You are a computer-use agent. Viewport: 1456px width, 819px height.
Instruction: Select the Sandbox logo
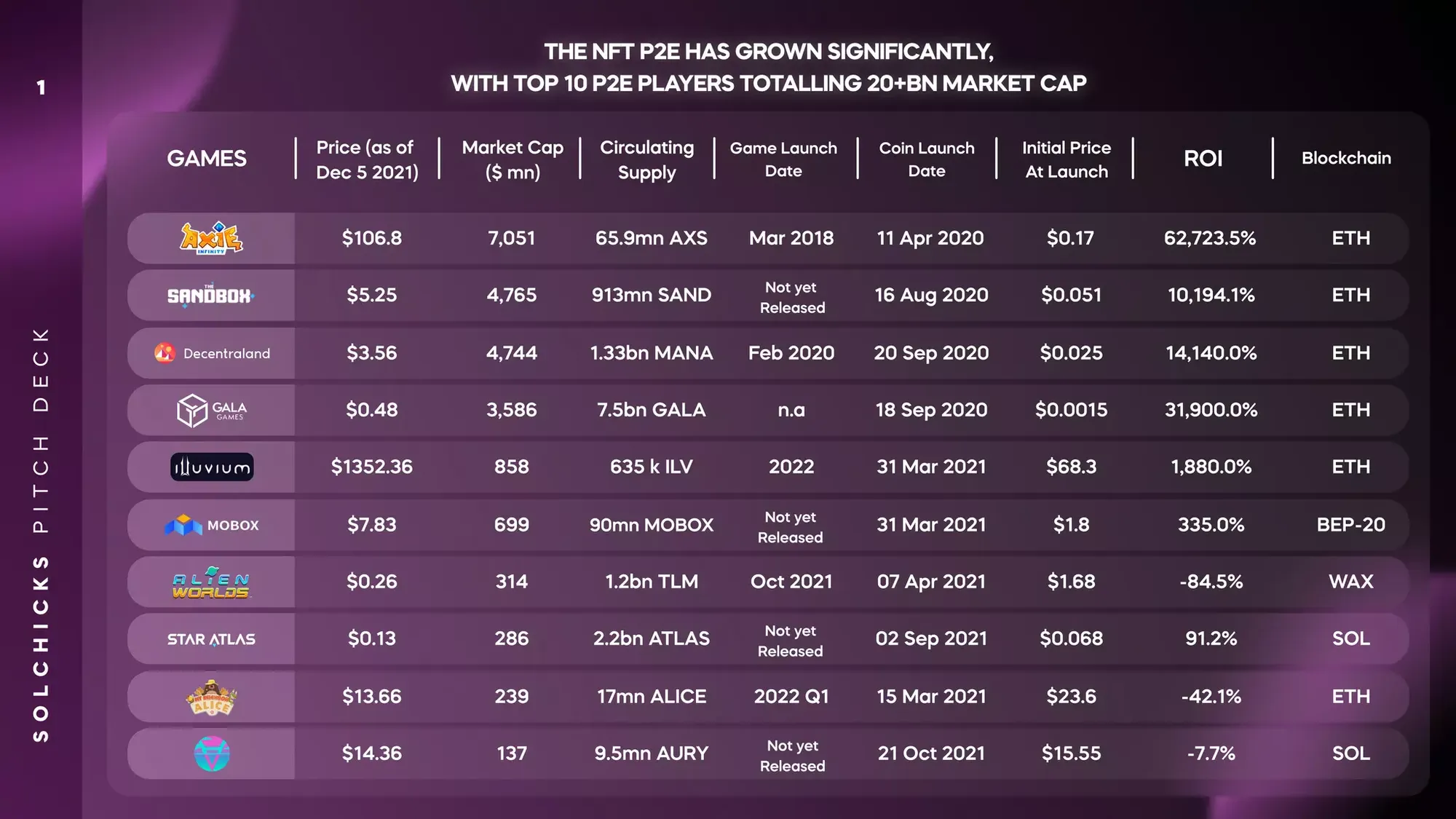point(211,296)
